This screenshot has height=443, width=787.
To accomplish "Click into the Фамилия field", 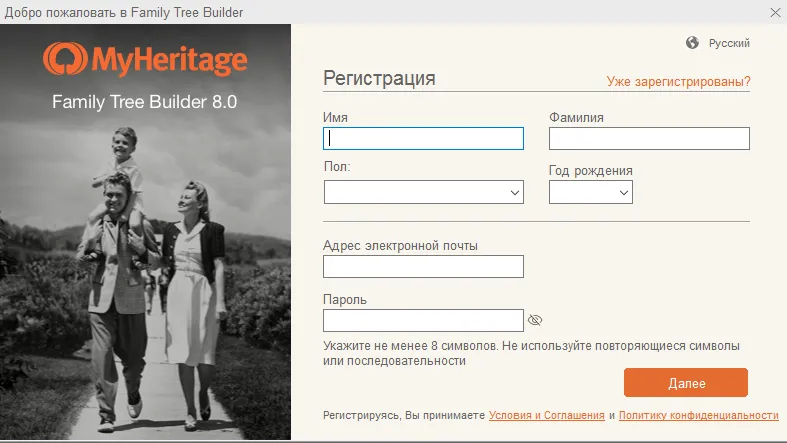I will [x=649, y=138].
